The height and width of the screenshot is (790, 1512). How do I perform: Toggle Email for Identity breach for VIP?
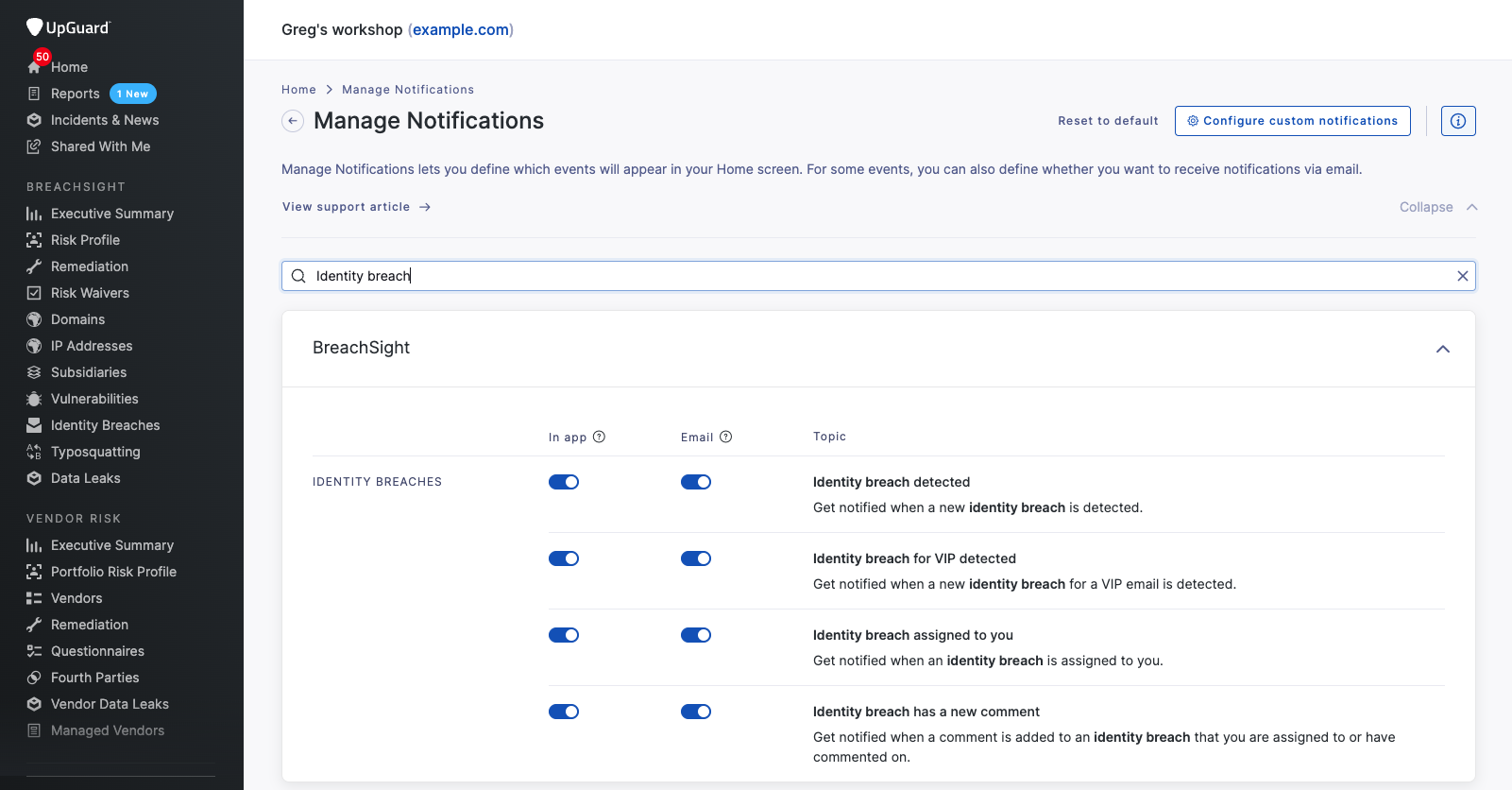pyautogui.click(x=696, y=558)
